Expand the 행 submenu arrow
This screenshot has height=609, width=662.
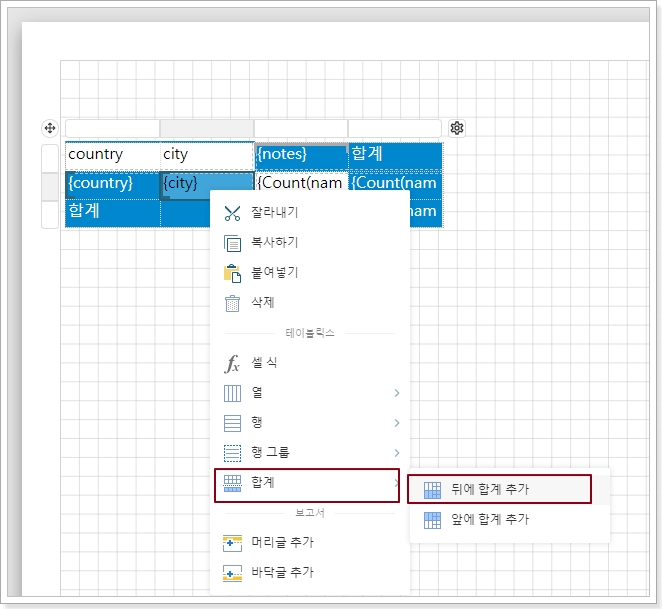click(396, 423)
